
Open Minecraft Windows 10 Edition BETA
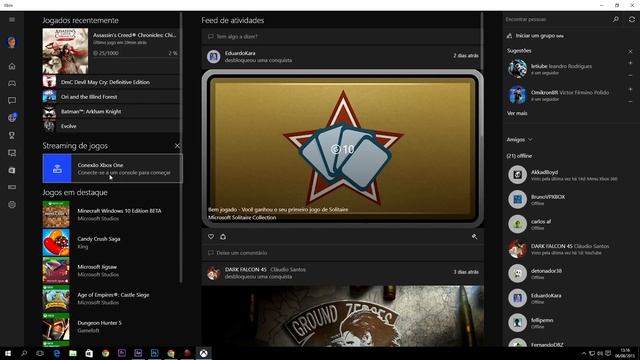click(111, 214)
